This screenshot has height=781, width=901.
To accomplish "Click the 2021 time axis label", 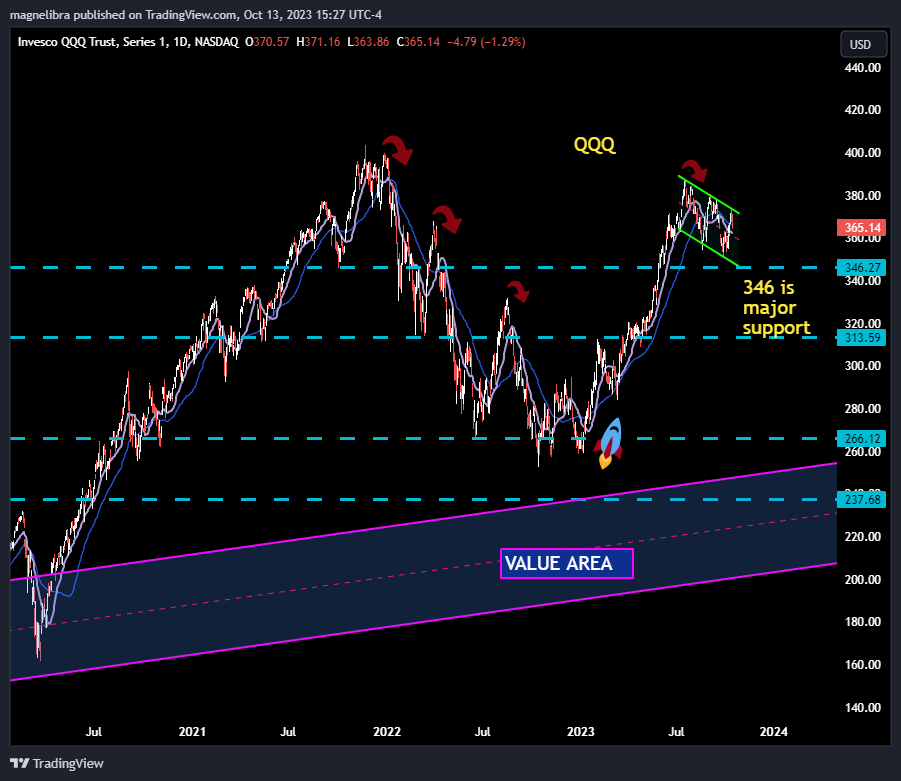I will tap(192, 732).
